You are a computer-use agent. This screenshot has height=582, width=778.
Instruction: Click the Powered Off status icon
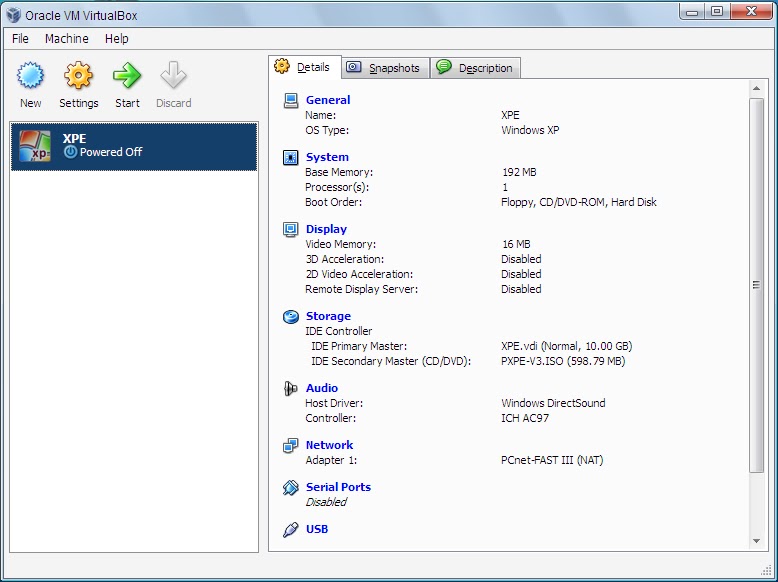click(70, 152)
